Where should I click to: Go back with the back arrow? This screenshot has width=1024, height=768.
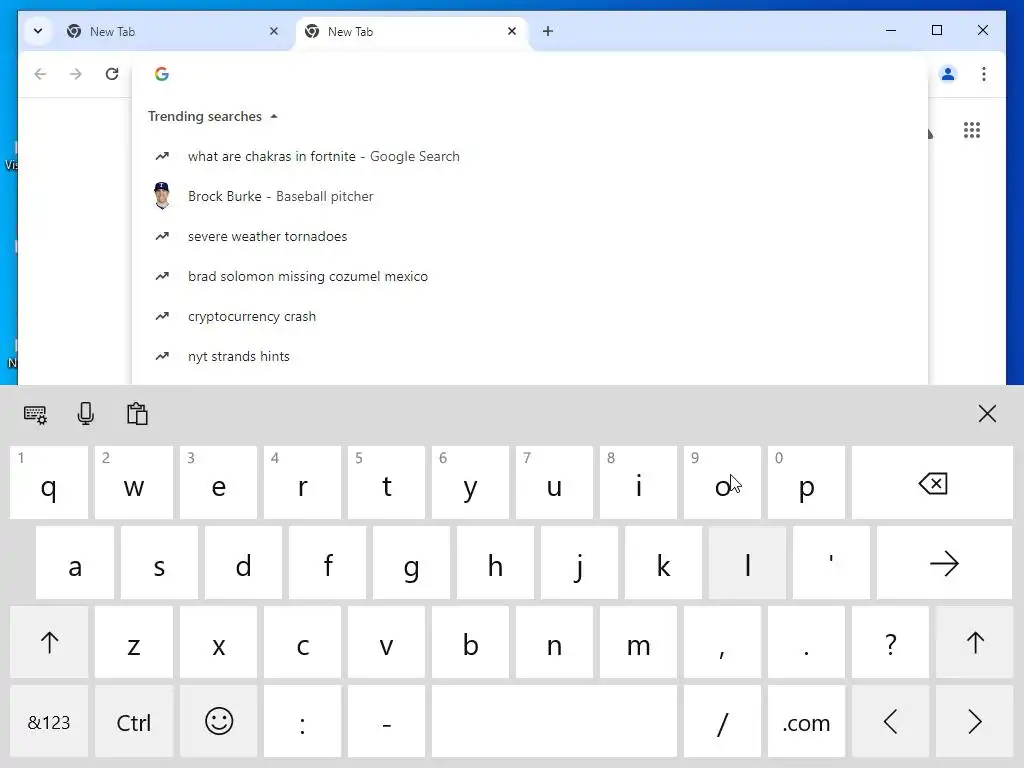40,74
